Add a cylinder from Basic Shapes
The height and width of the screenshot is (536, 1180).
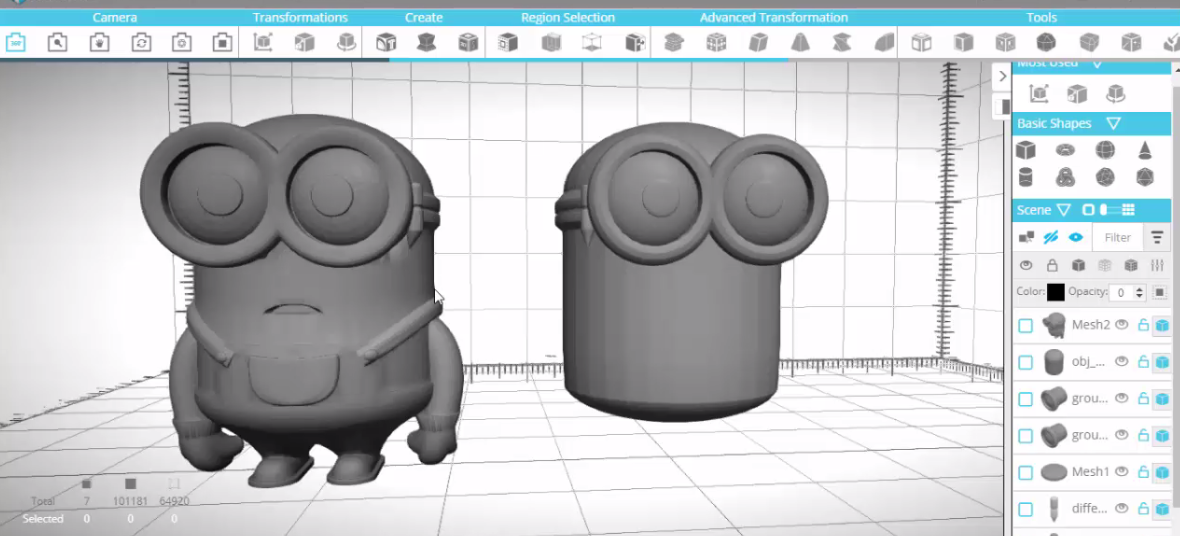[x=1025, y=178]
